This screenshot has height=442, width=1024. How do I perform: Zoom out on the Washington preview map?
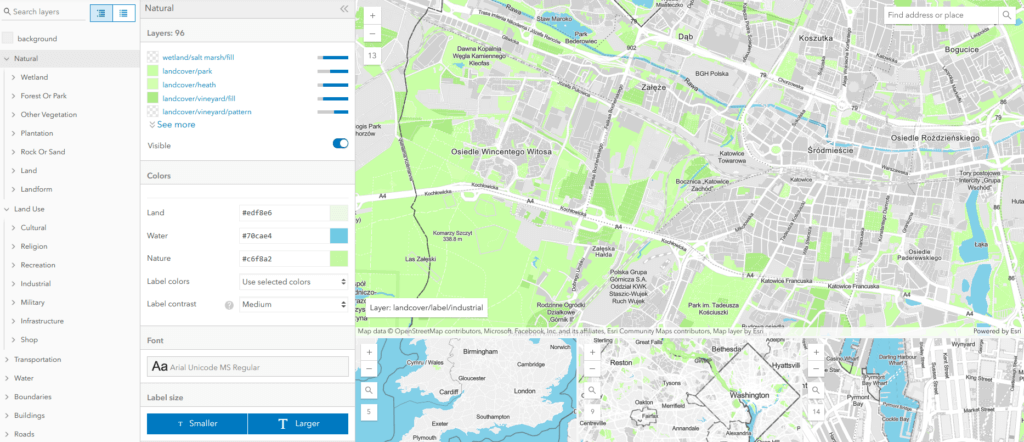click(592, 368)
